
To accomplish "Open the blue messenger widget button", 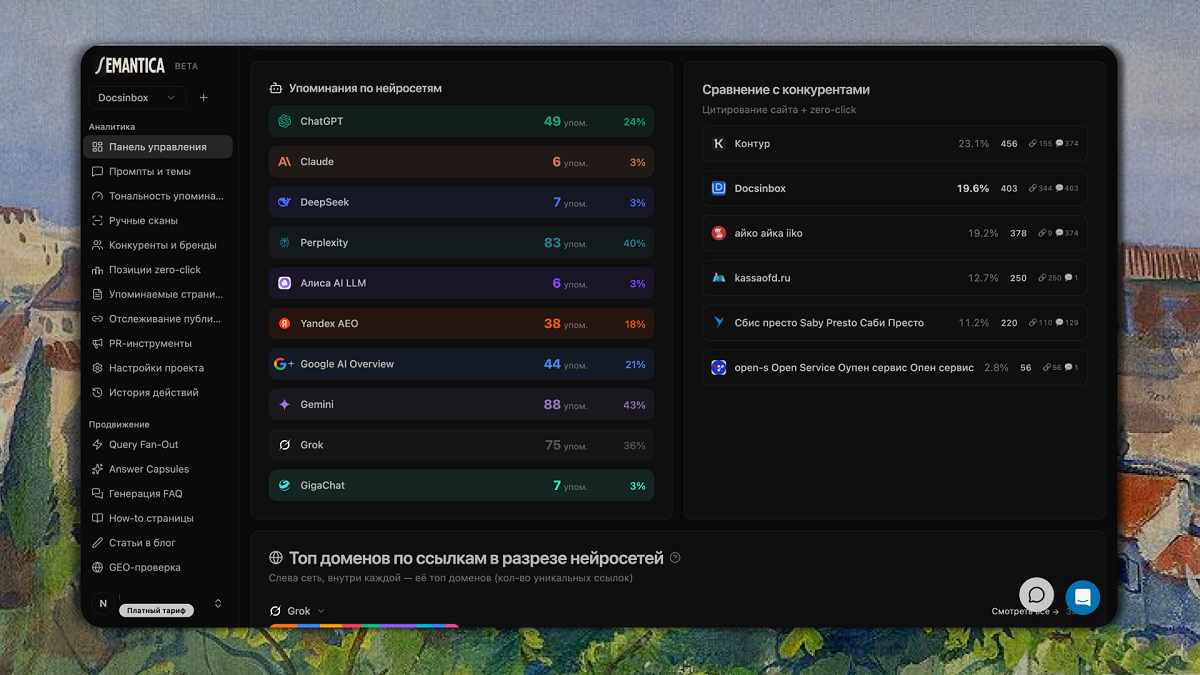I will tap(1083, 598).
